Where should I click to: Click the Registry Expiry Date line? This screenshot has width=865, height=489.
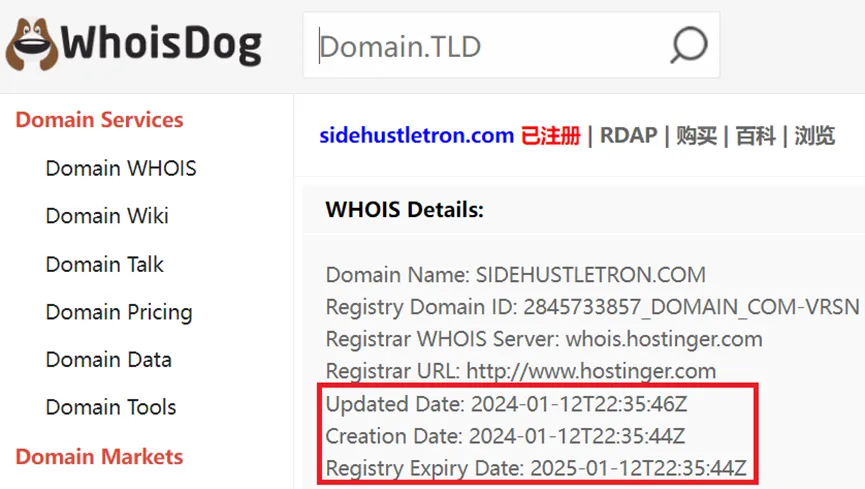pos(536,468)
